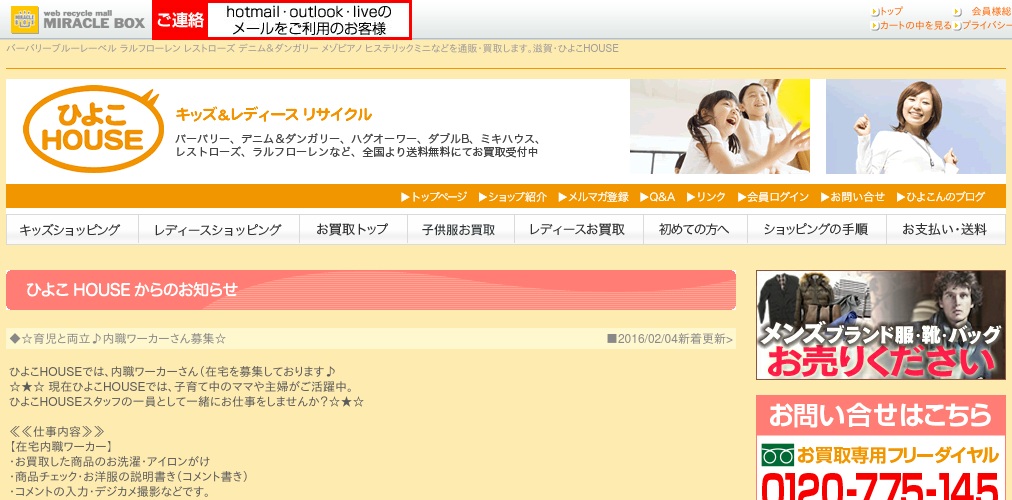Click the ひよこ HOUSE logo
Screen dimensions: 1012x500
click(92, 130)
